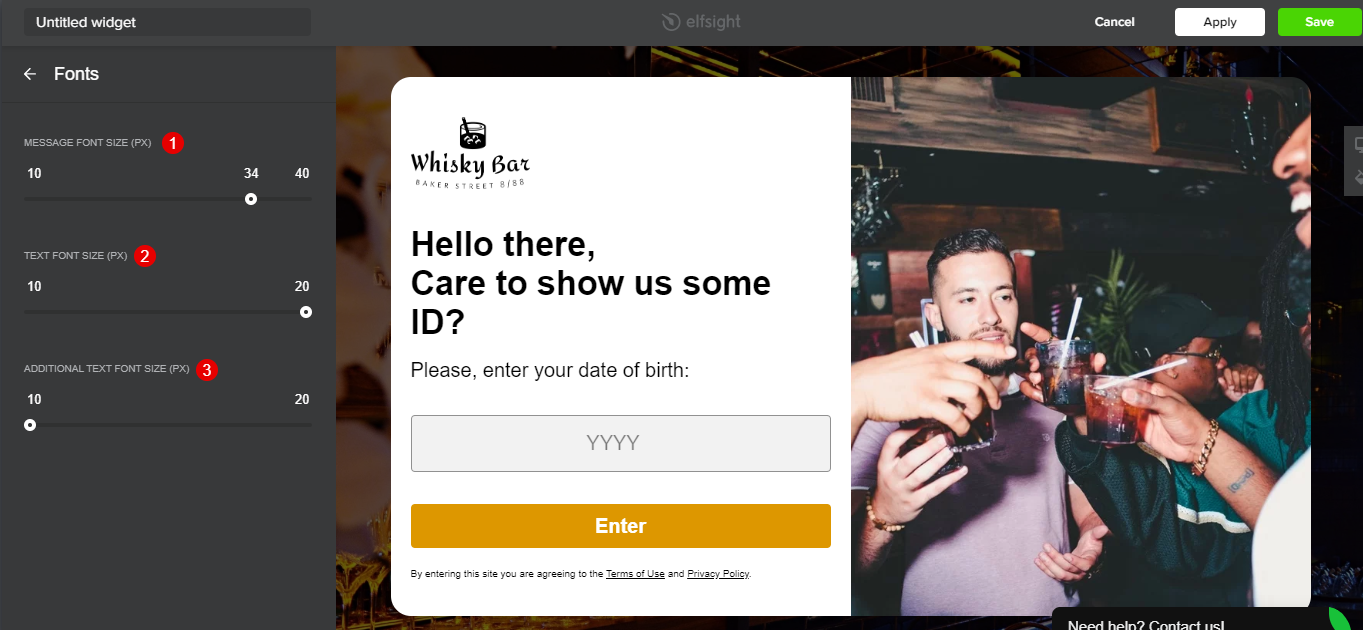Click the YYYY birth year field
The image size is (1363, 630).
click(x=621, y=443)
